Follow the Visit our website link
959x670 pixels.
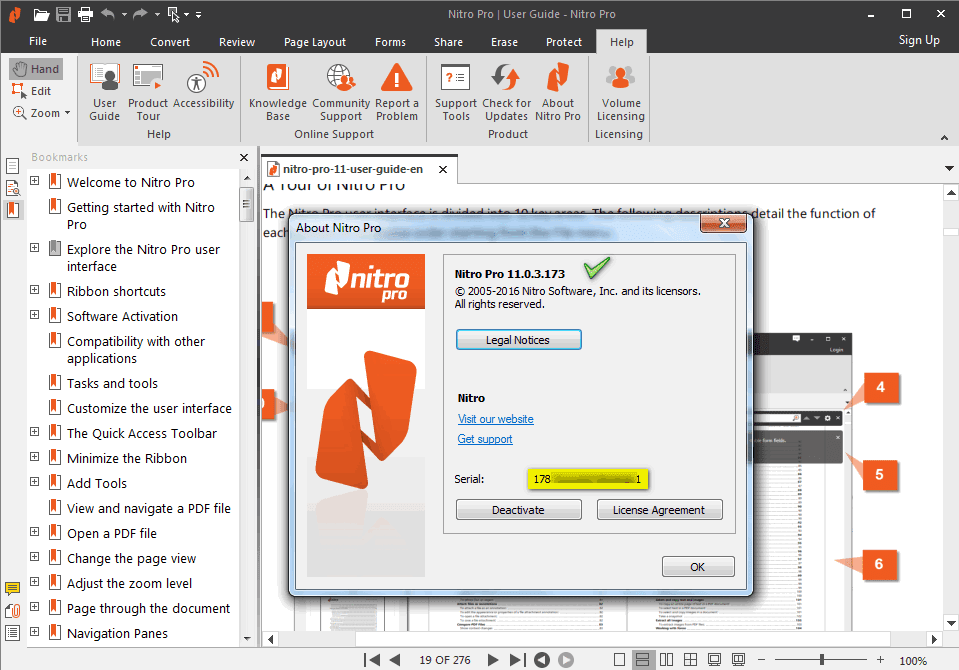pyautogui.click(x=495, y=419)
